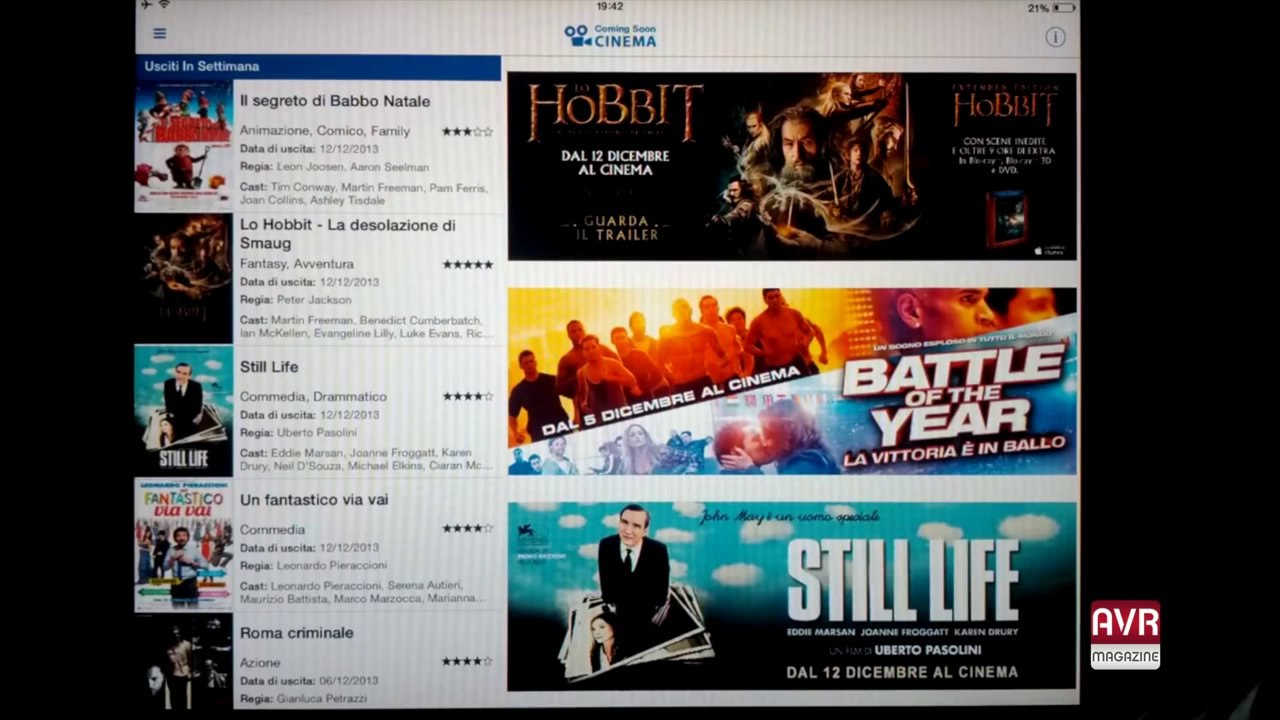Image resolution: width=1280 pixels, height=720 pixels.
Task: Select genre text Commedia, Drammatico
Action: pos(313,396)
